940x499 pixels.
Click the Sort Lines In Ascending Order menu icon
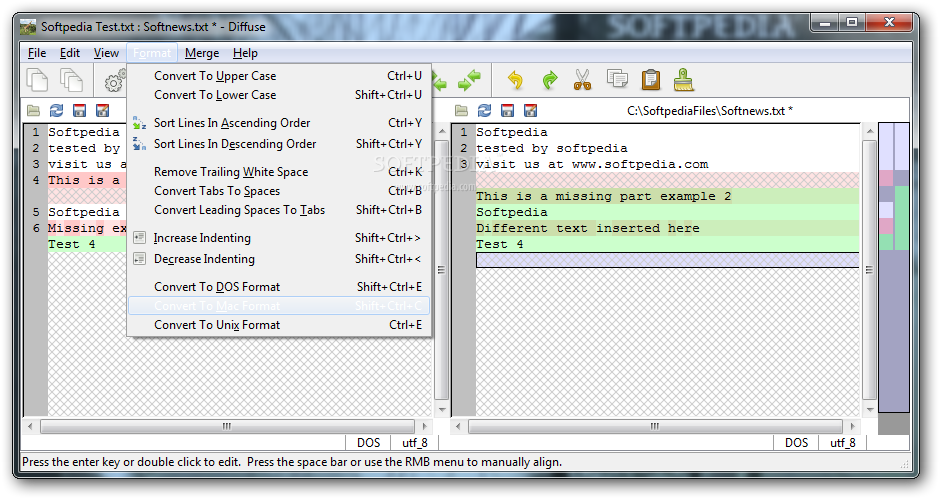pos(139,123)
